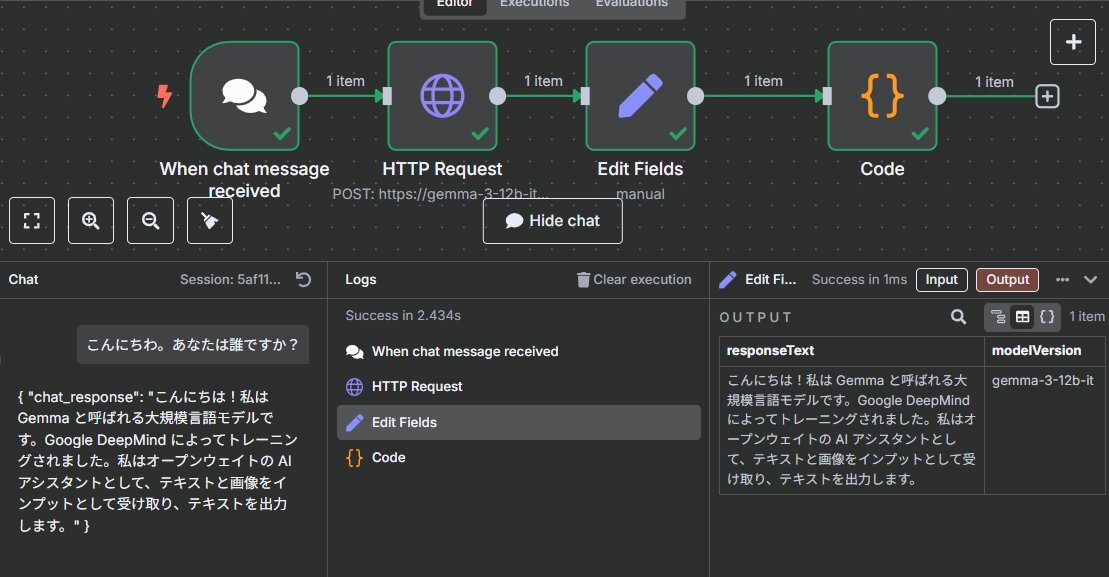Show the Input pane for Edit Fields
1109x577 pixels.
(x=941, y=280)
